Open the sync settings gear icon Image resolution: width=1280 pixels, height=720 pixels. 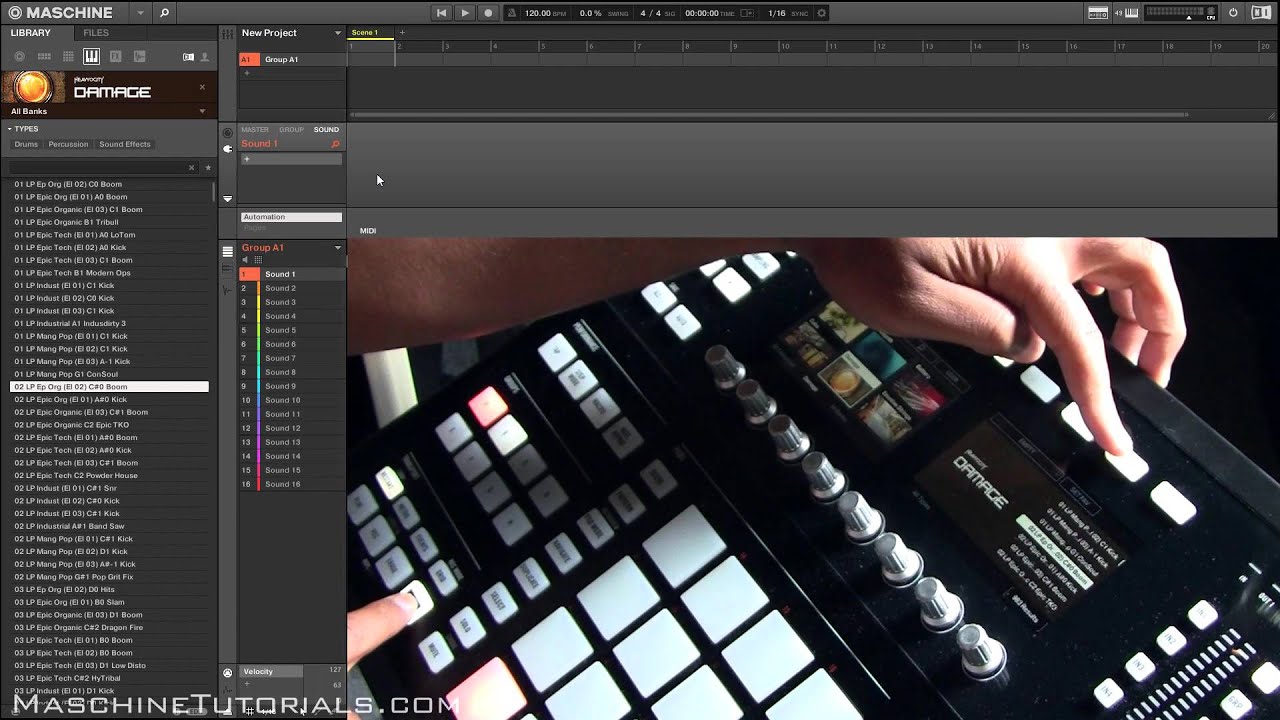pyautogui.click(x=822, y=13)
